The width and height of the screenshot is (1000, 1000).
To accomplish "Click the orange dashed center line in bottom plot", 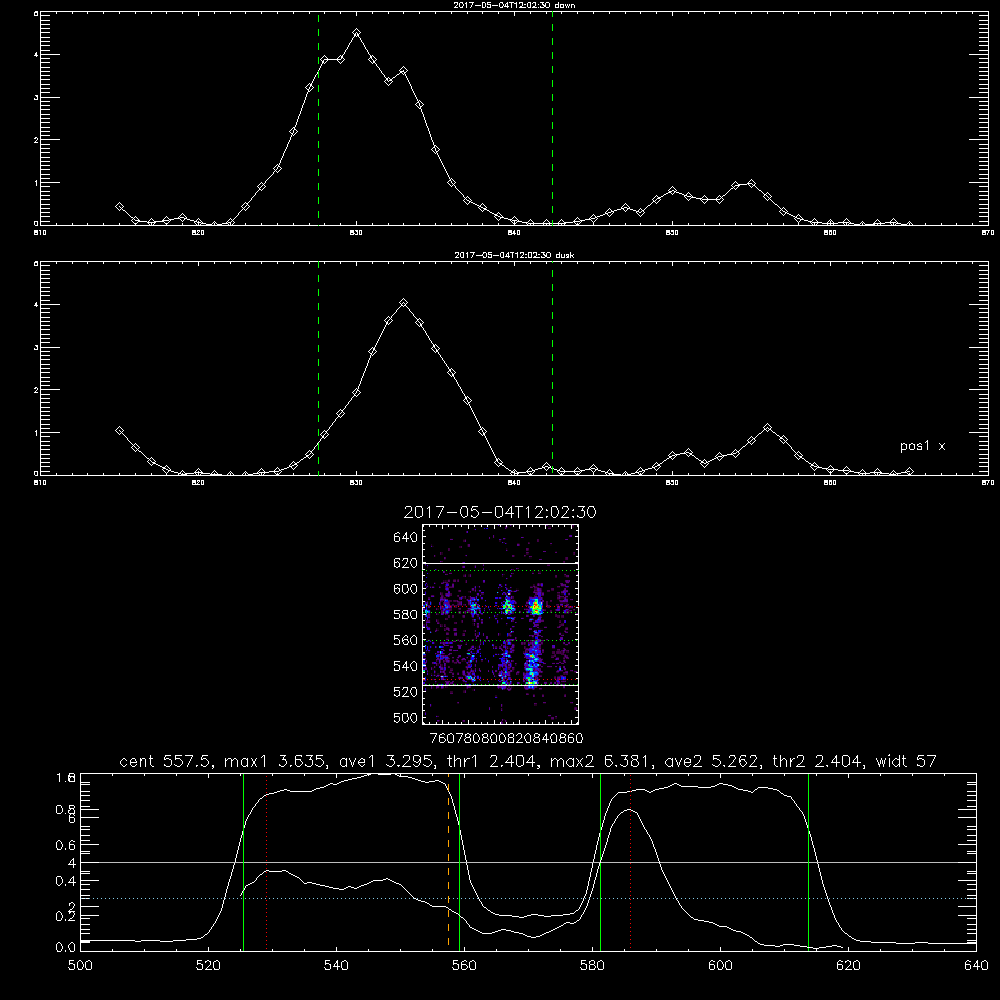I will (x=448, y=862).
